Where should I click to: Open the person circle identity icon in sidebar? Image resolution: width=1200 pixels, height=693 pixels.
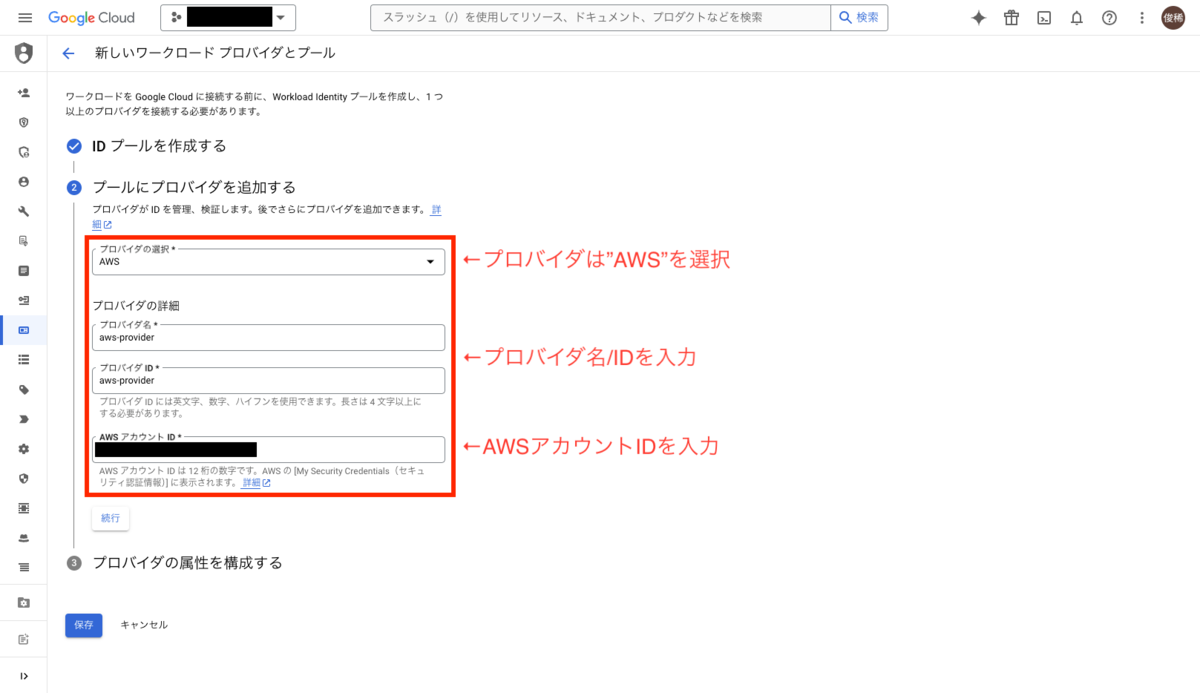(24, 182)
